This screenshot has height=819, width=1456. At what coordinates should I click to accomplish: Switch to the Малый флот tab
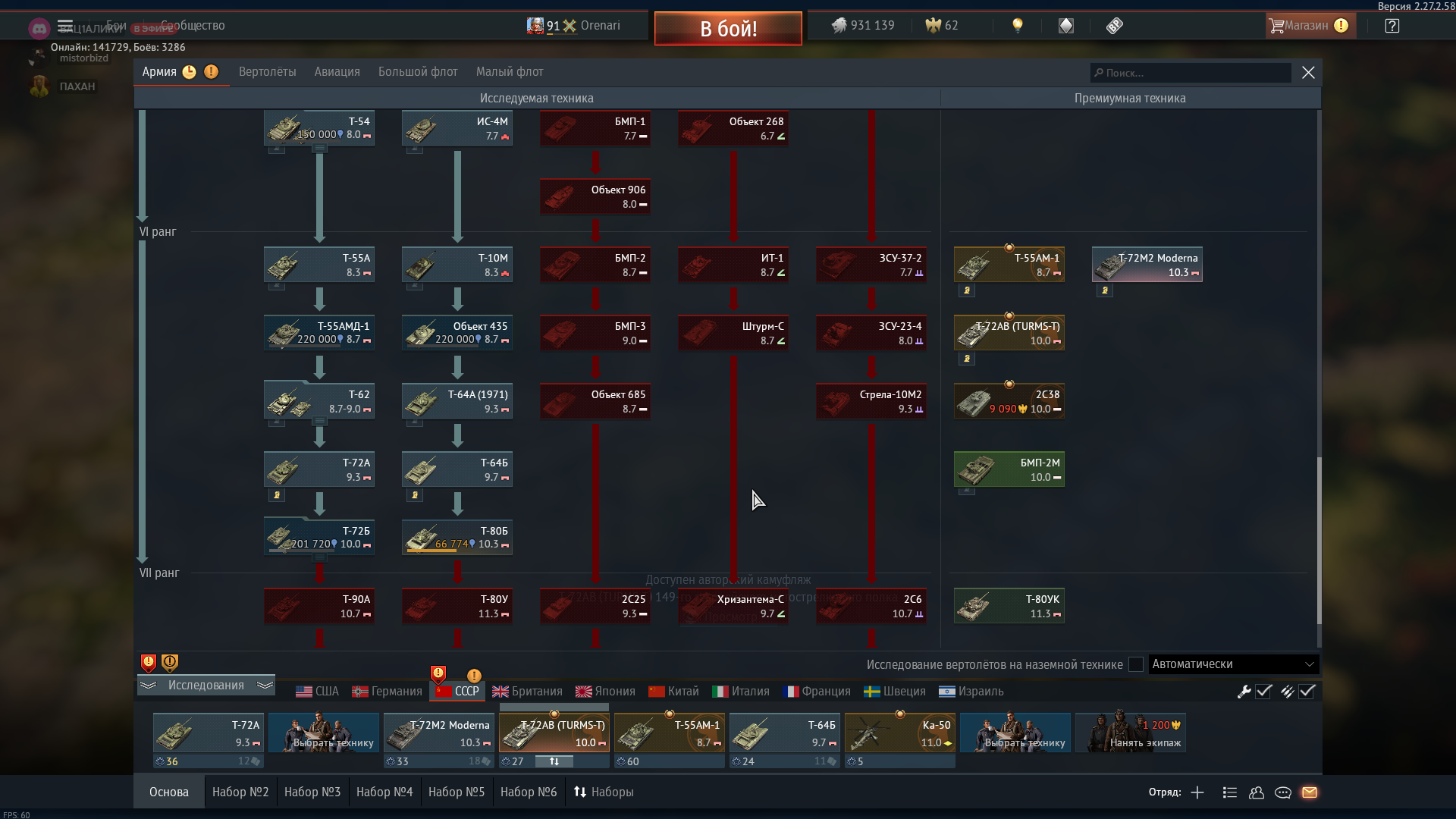510,72
